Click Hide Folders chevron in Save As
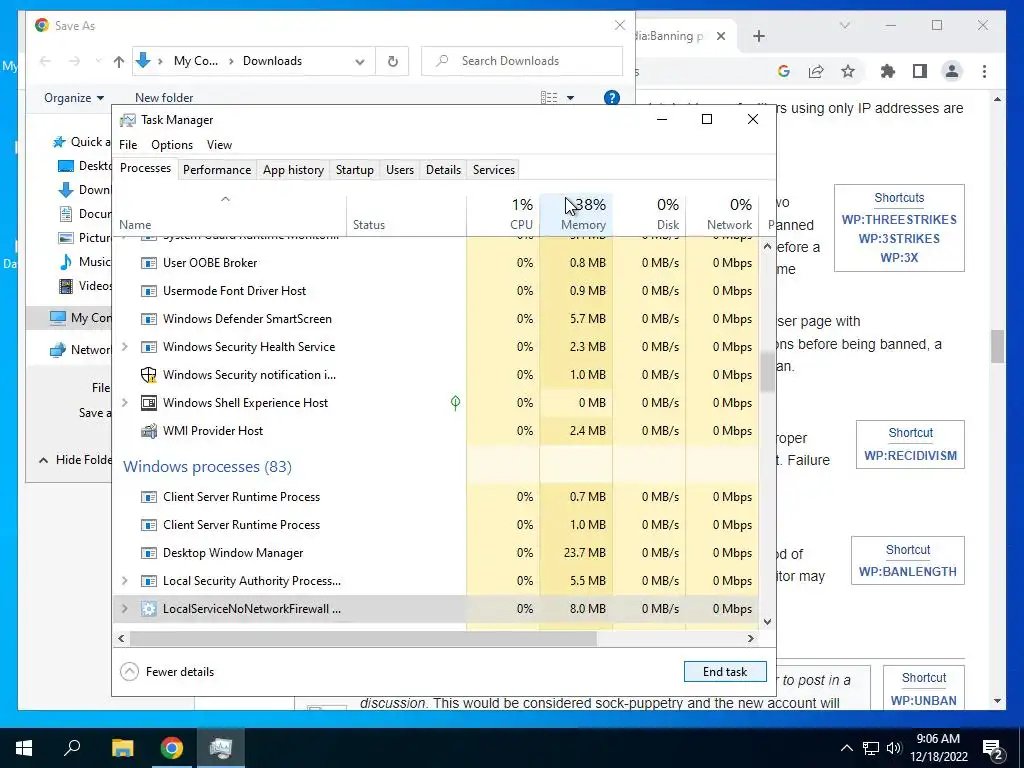This screenshot has width=1024, height=768. pos(43,460)
